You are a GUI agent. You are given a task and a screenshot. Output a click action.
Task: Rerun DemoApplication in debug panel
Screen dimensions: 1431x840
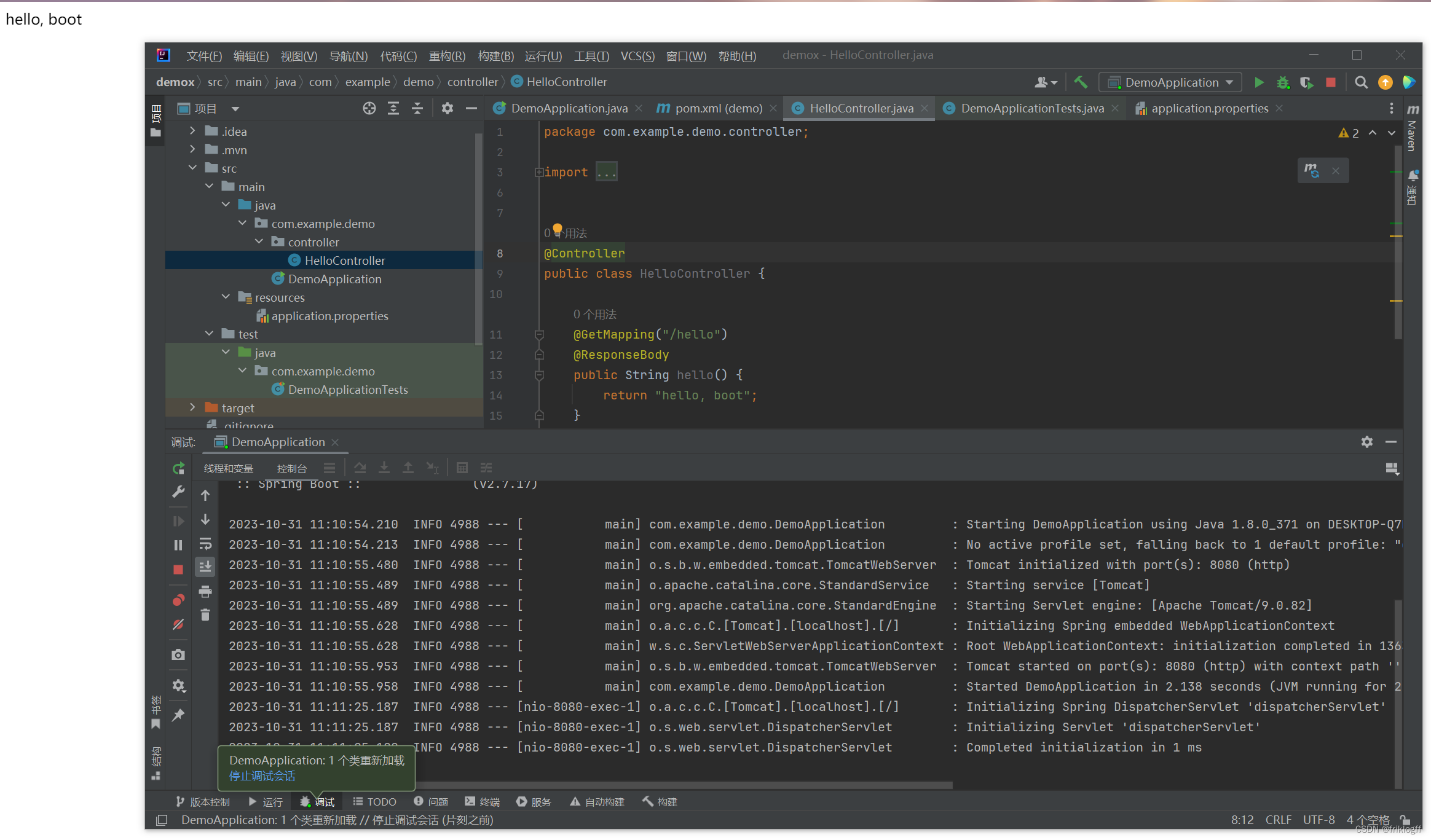[x=178, y=468]
